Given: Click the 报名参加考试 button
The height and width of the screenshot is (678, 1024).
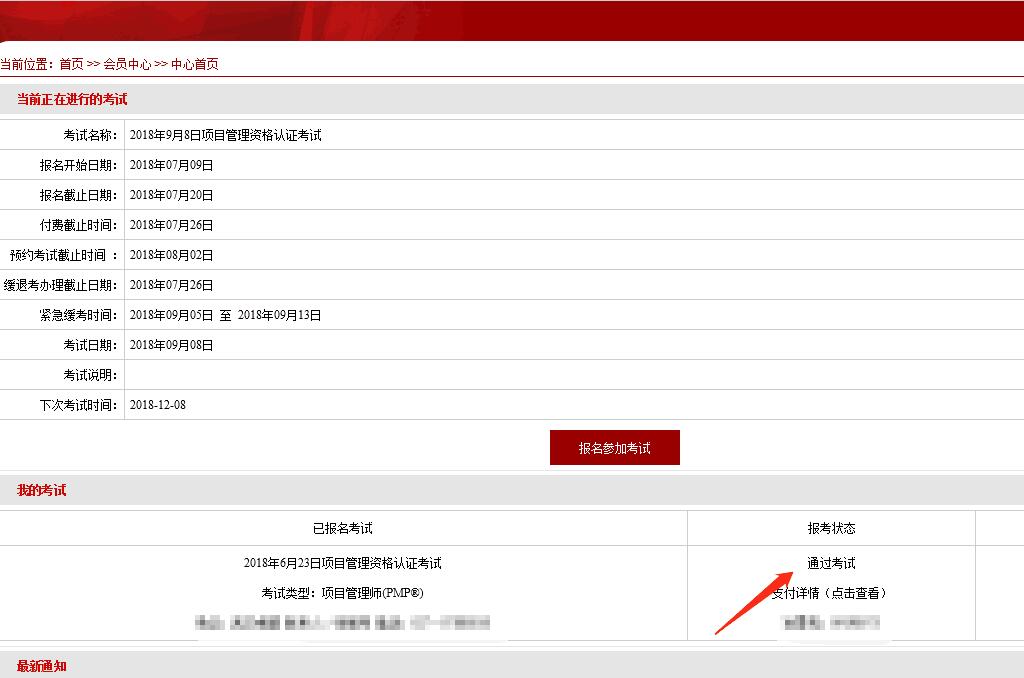Looking at the screenshot, I should 614,448.
